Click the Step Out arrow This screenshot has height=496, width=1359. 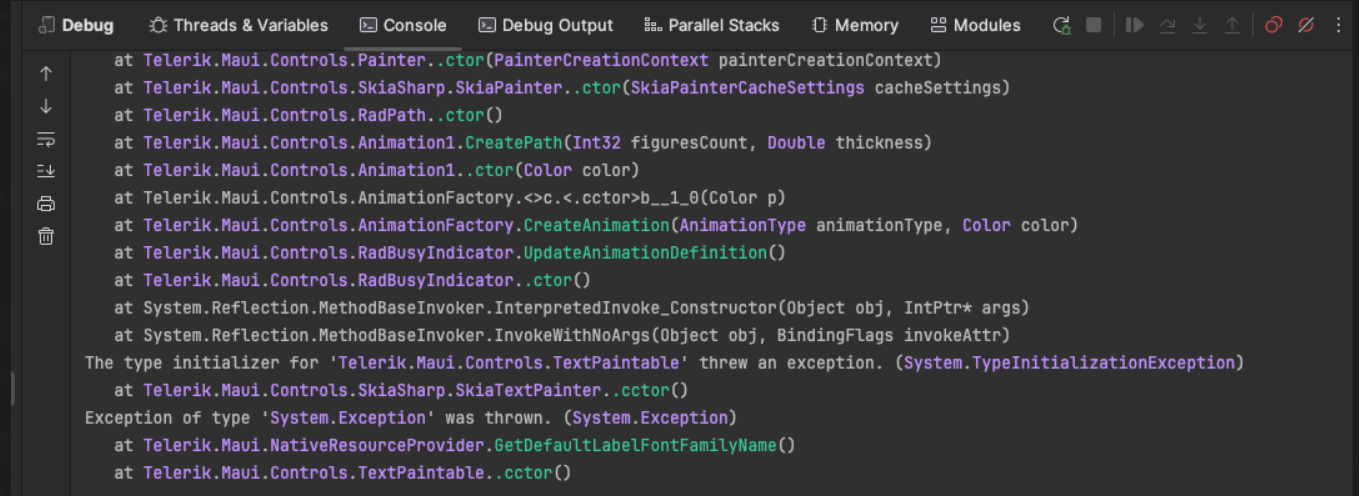[x=1232, y=26]
